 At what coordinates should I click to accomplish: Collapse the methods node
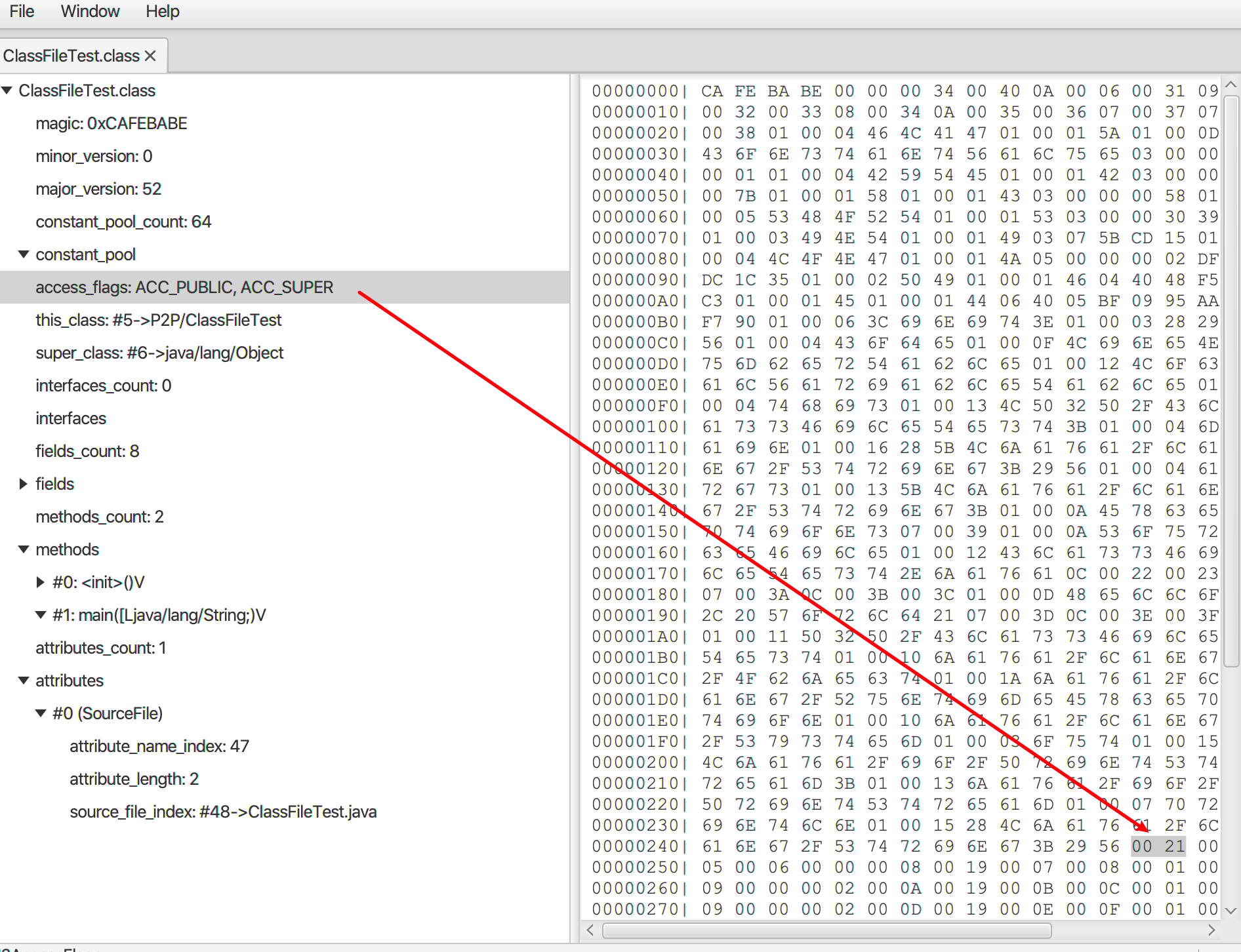coord(24,549)
